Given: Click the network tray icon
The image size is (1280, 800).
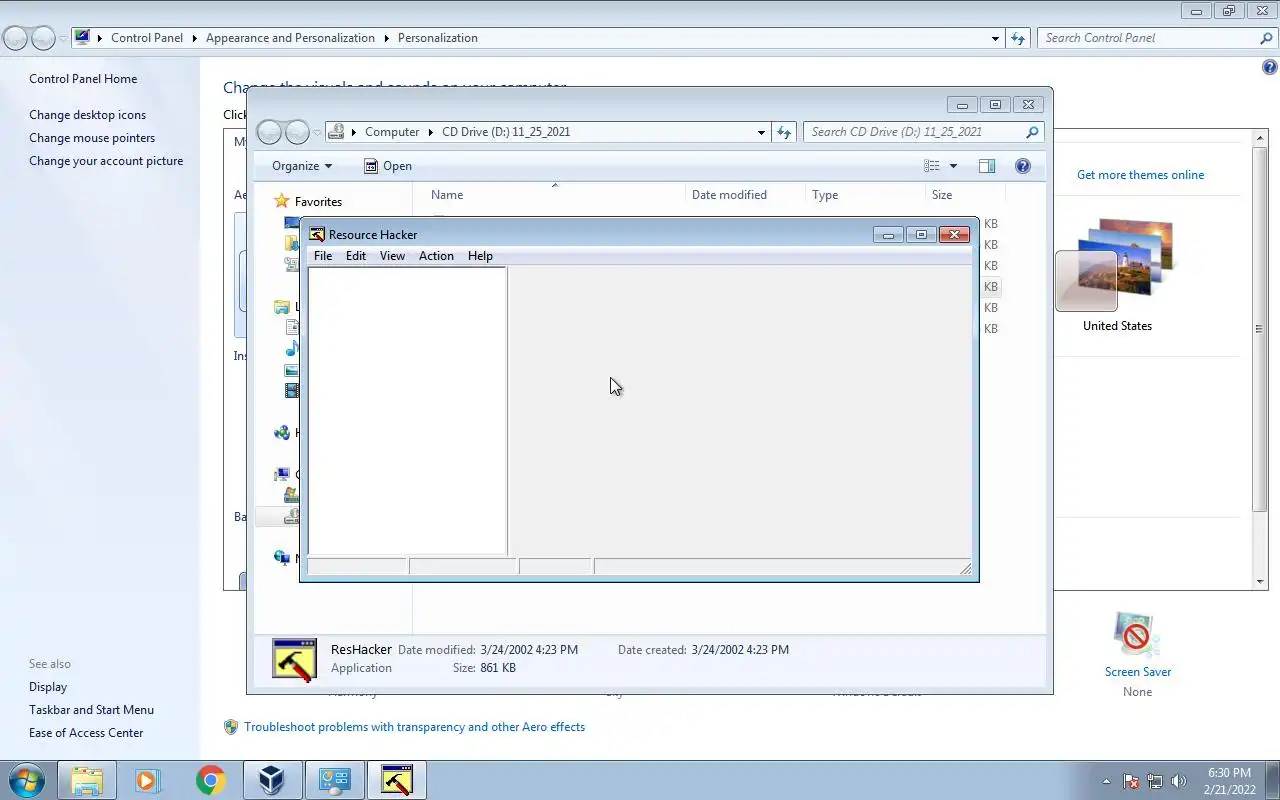Looking at the screenshot, I should [1155, 781].
